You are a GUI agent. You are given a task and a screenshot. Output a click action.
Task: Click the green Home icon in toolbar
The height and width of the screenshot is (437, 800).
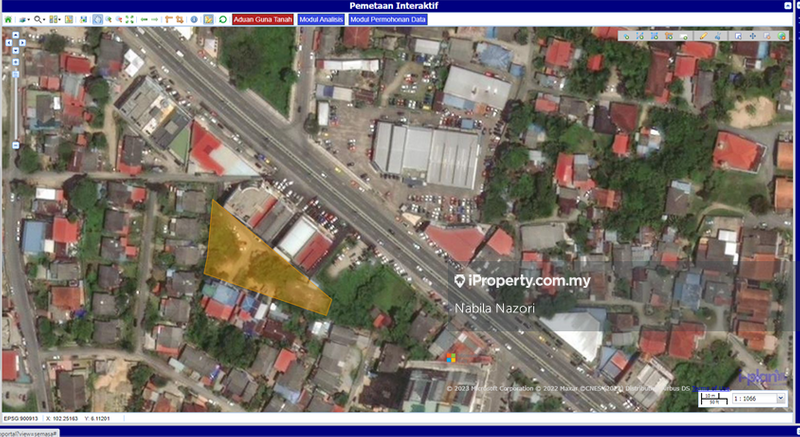[x=8, y=19]
